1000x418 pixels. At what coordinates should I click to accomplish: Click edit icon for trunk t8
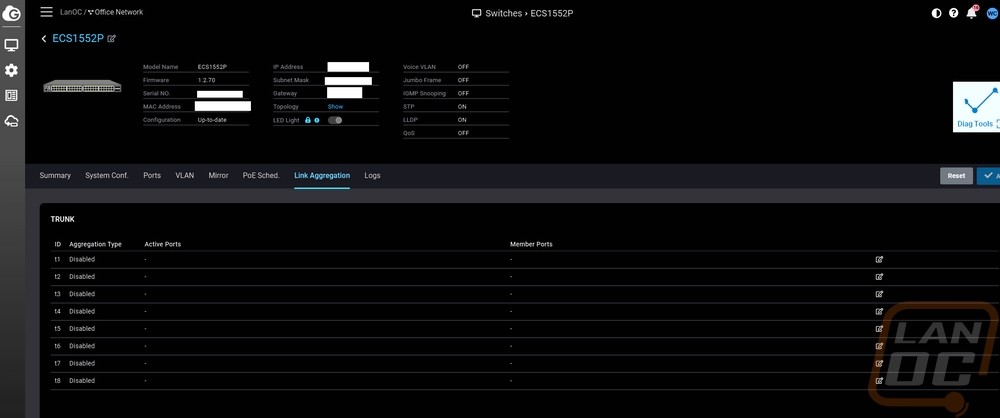879,380
